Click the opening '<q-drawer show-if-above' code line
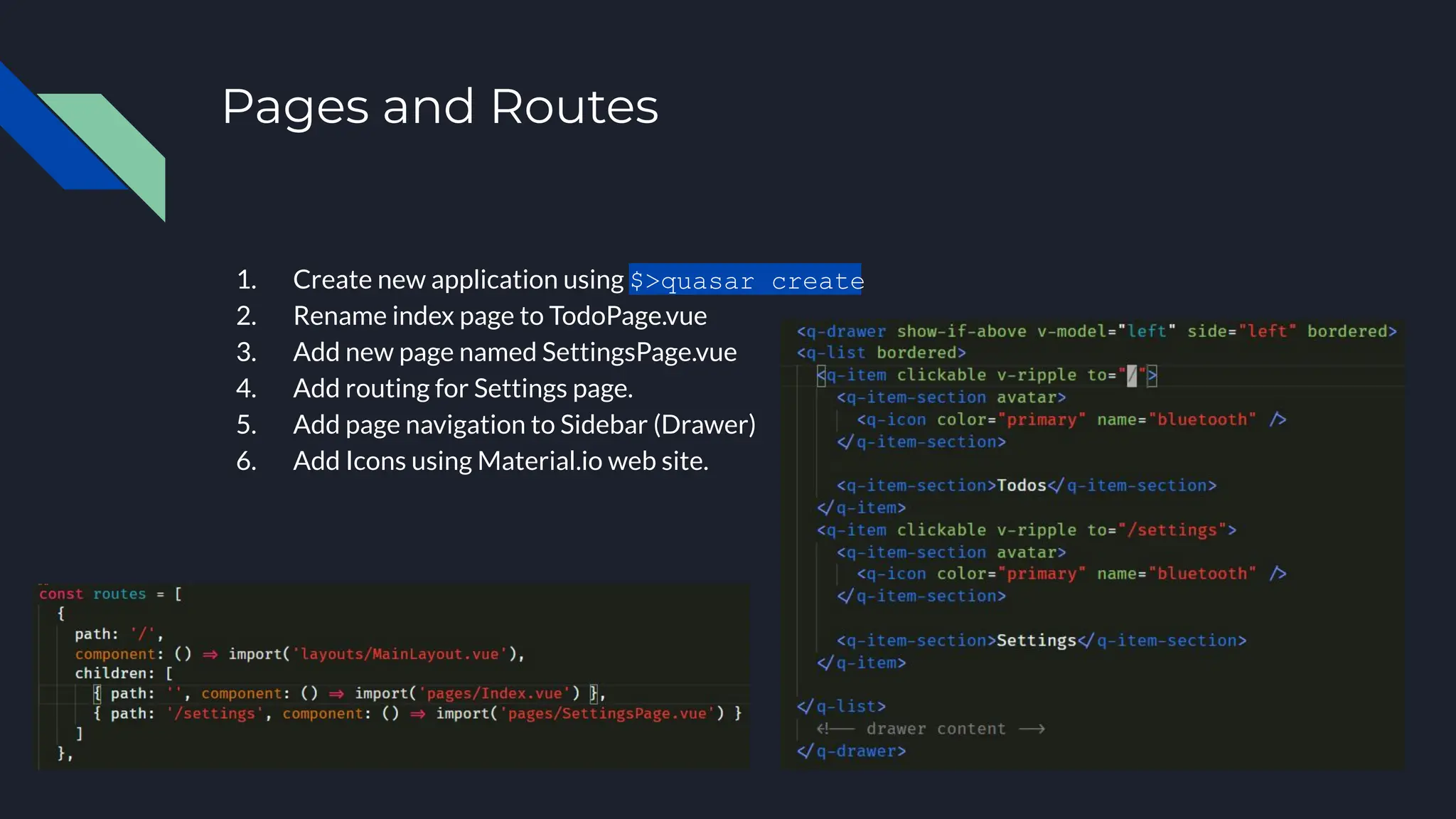The width and height of the screenshot is (1456, 819). tap(1096, 331)
